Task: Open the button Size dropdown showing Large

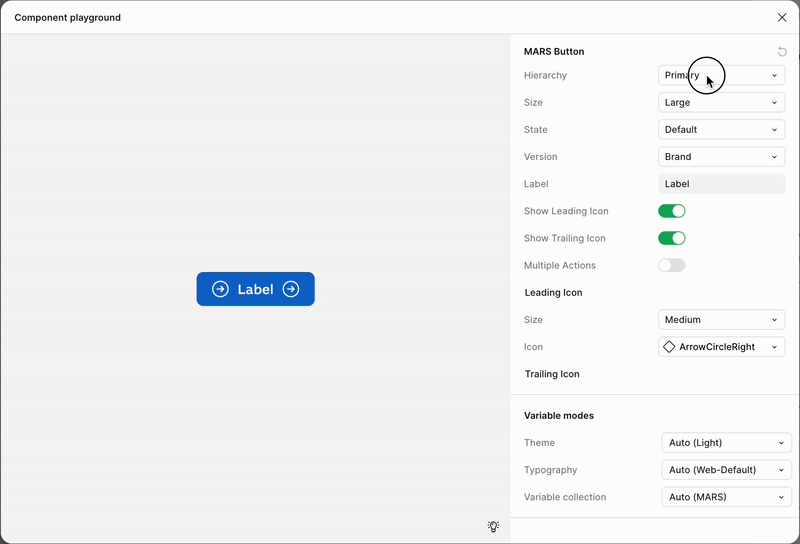Action: [721, 102]
